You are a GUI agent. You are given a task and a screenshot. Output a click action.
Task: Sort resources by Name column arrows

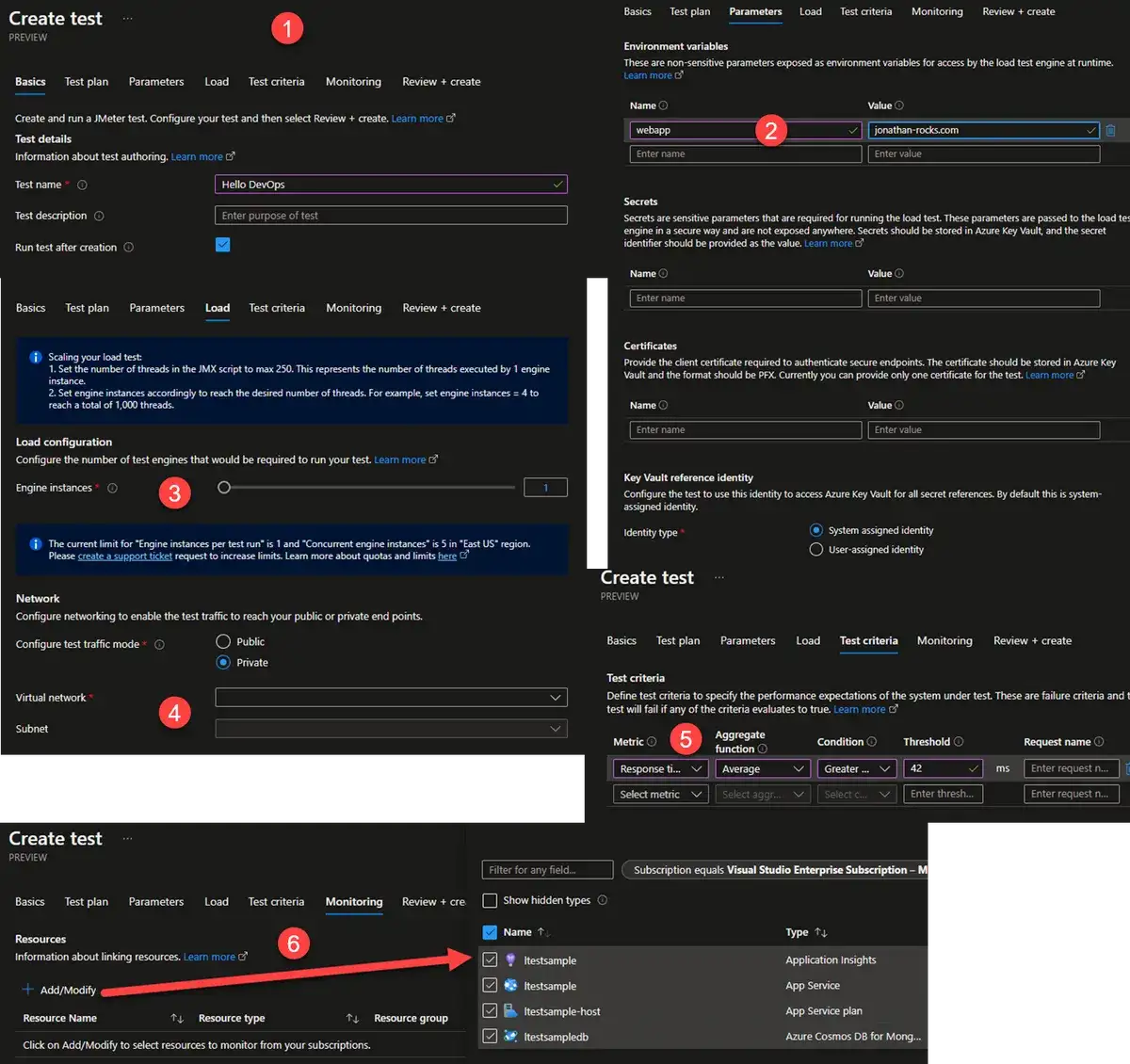pyautogui.click(x=544, y=931)
